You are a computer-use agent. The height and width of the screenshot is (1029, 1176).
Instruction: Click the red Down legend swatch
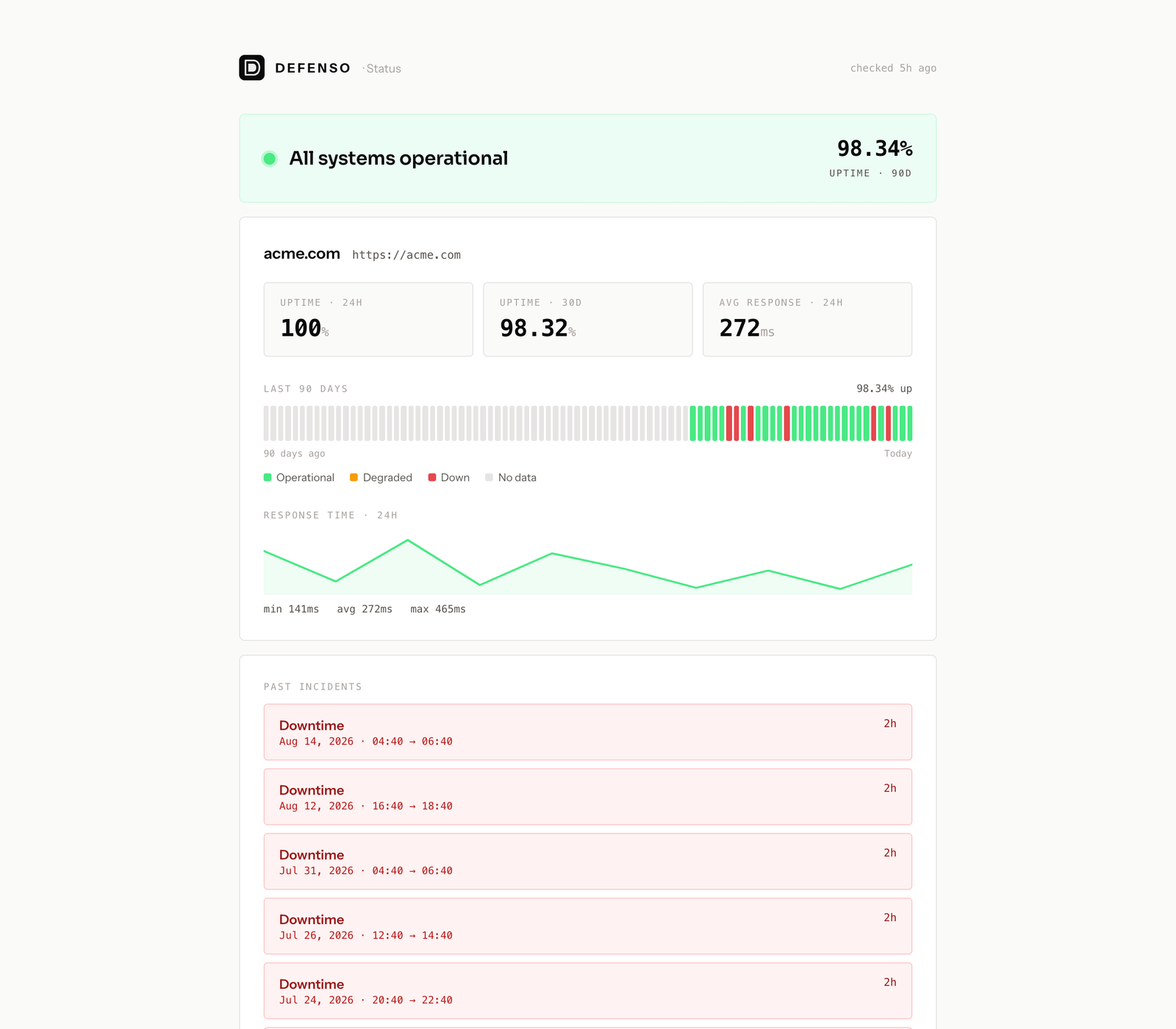click(432, 478)
